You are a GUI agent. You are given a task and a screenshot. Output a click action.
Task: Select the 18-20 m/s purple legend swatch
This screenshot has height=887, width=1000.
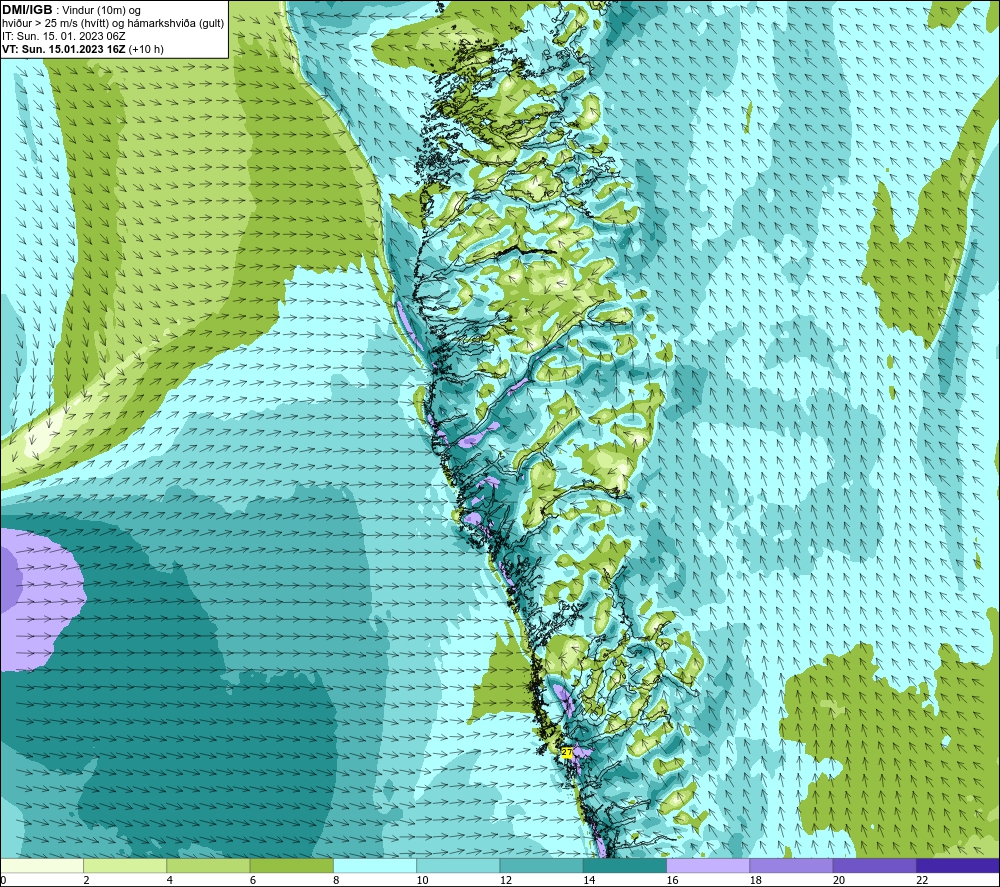tap(791, 866)
